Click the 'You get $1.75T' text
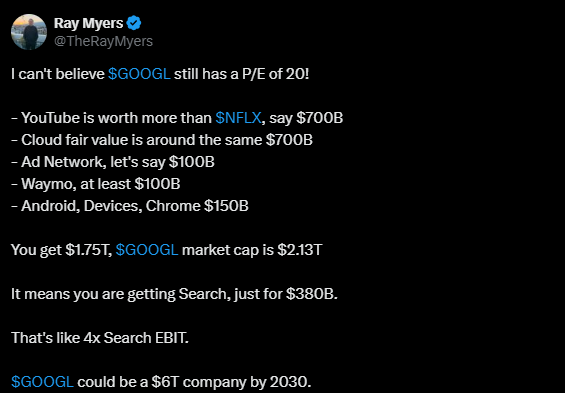 62,250
